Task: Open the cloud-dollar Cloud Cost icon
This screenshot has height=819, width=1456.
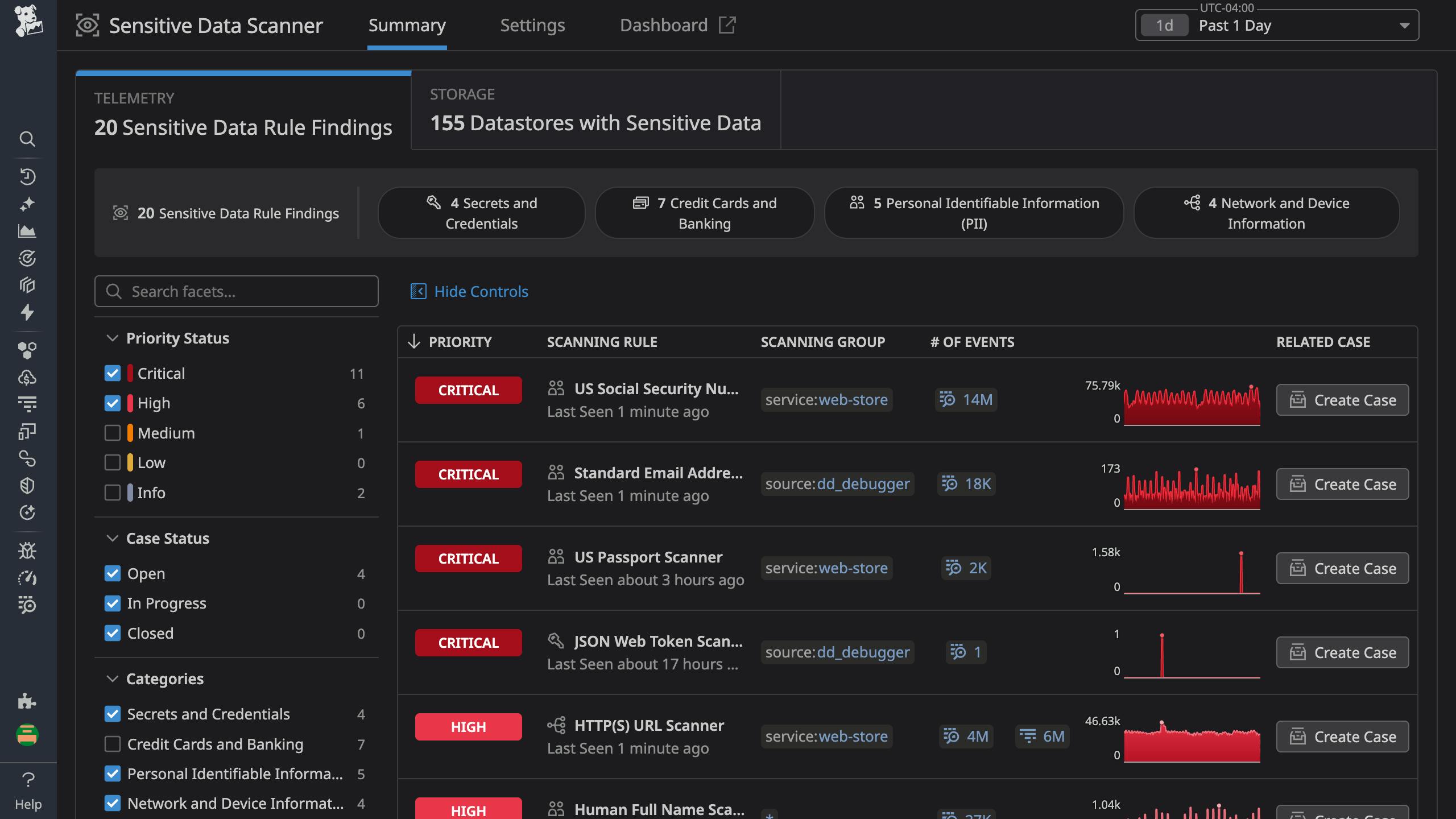Action: (x=27, y=377)
